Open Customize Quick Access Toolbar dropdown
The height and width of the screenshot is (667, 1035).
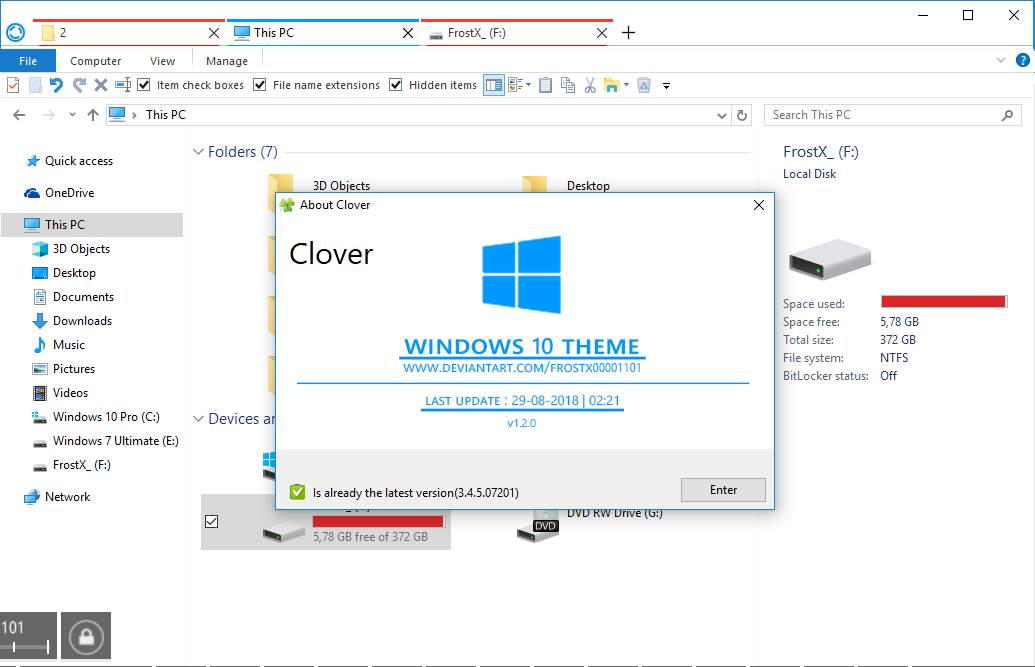coord(667,86)
